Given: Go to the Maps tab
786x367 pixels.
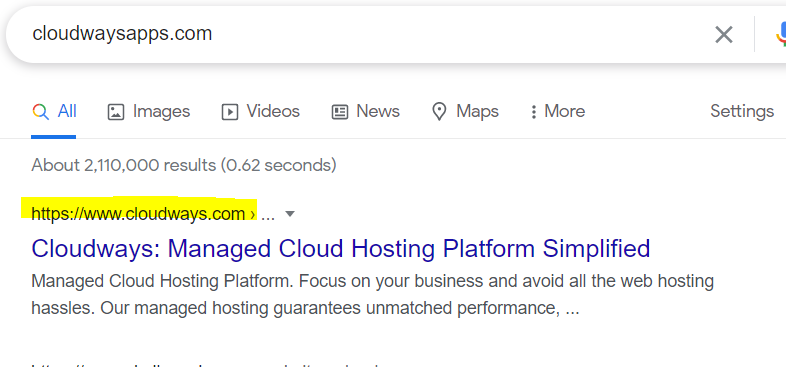Looking at the screenshot, I should point(465,111).
